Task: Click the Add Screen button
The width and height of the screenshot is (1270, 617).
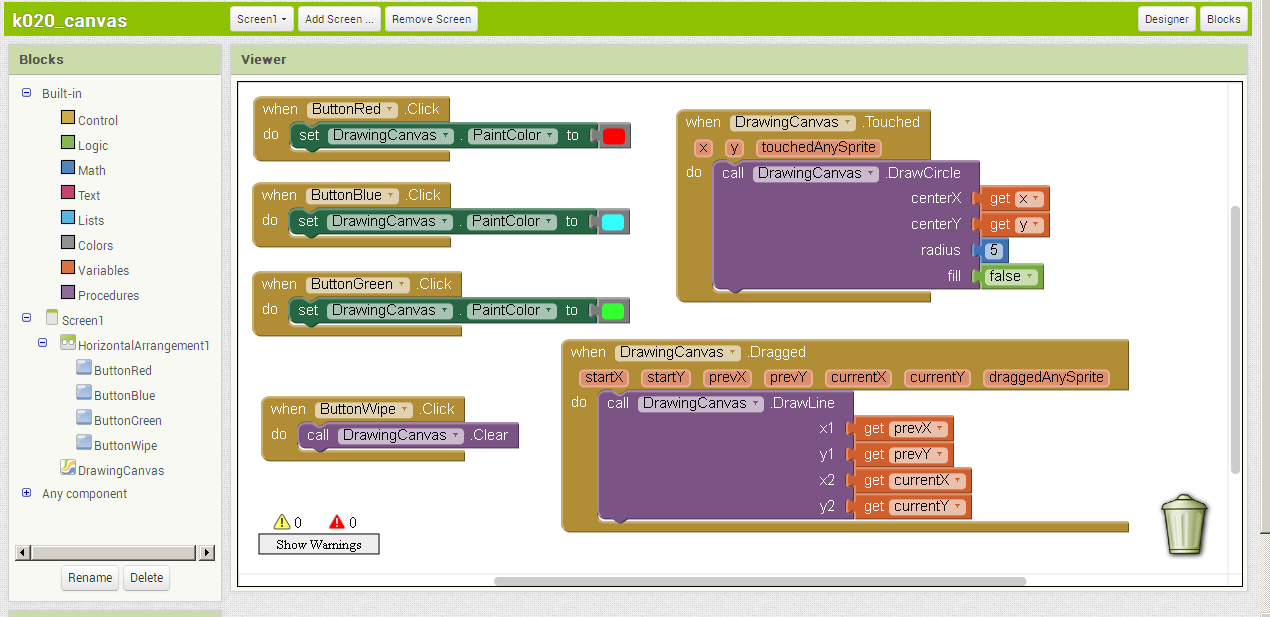Action: click(340, 19)
